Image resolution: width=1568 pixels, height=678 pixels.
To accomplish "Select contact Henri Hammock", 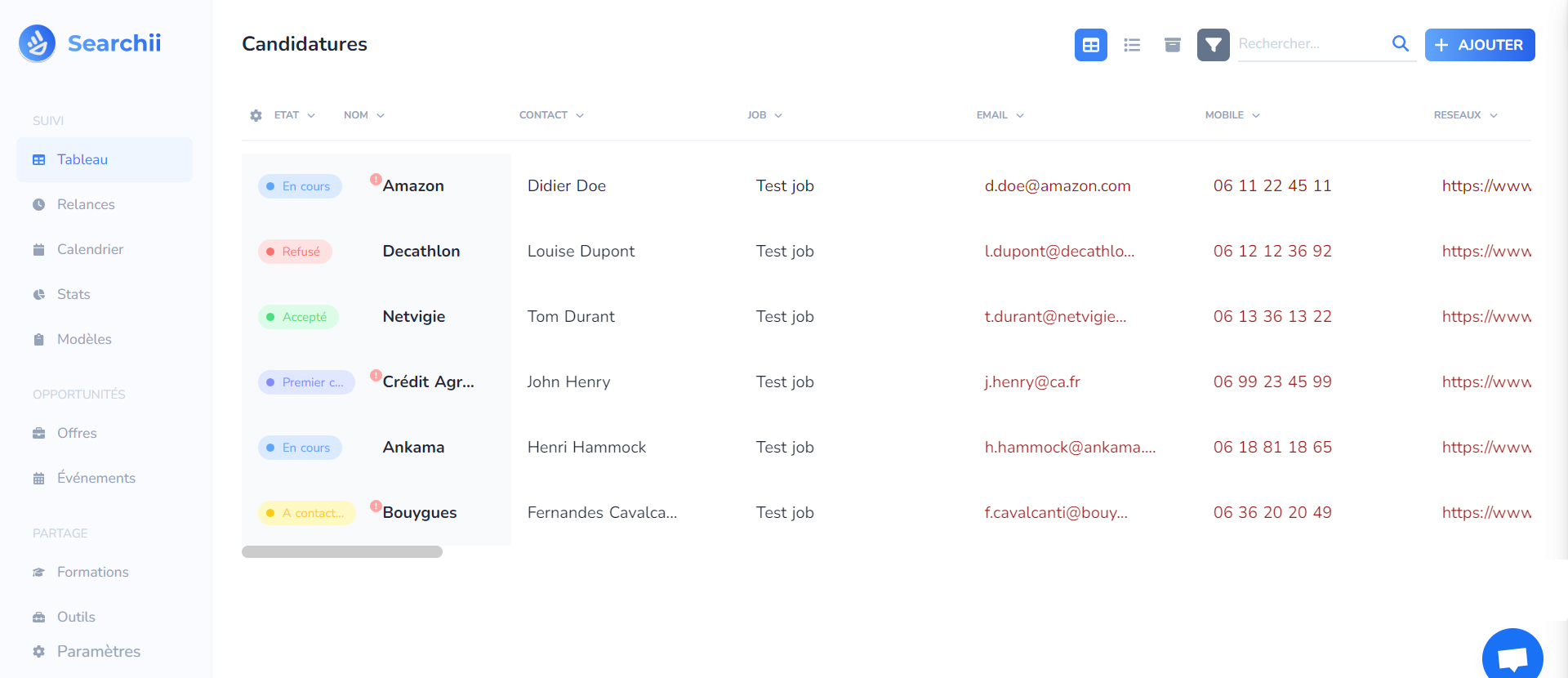I will [586, 448].
